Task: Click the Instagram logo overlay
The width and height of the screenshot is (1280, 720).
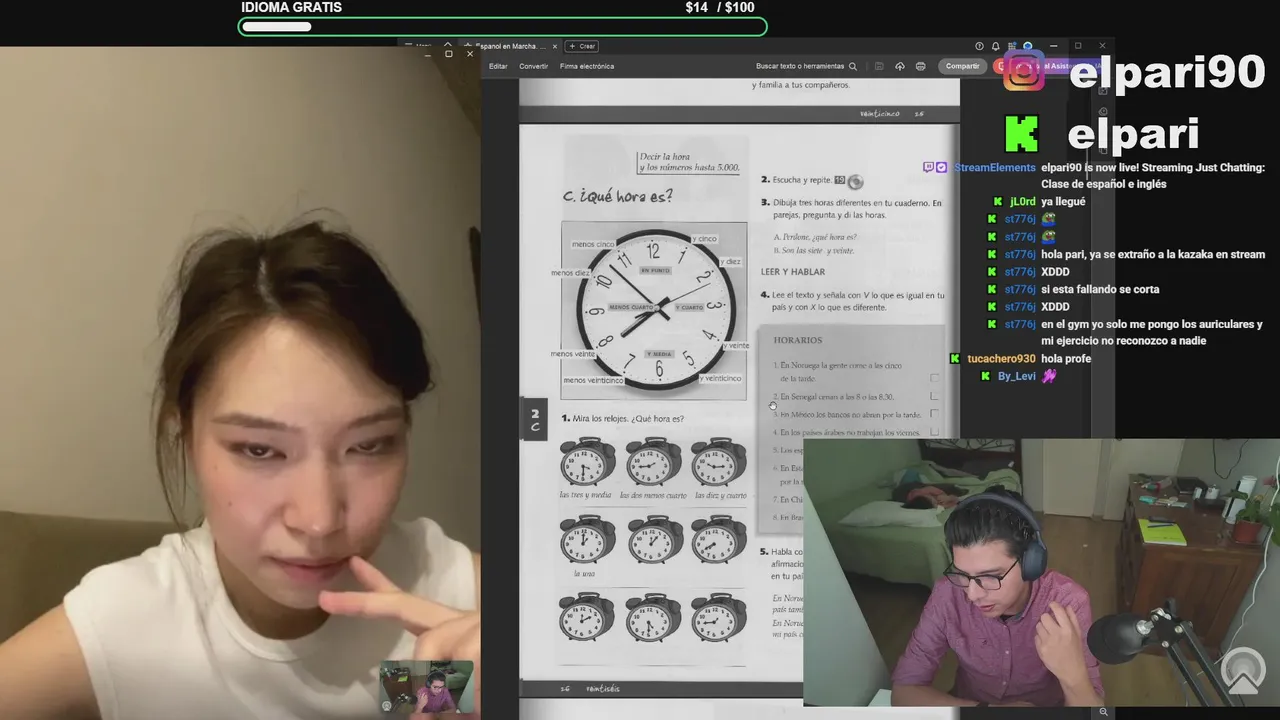Action: (x=1024, y=73)
